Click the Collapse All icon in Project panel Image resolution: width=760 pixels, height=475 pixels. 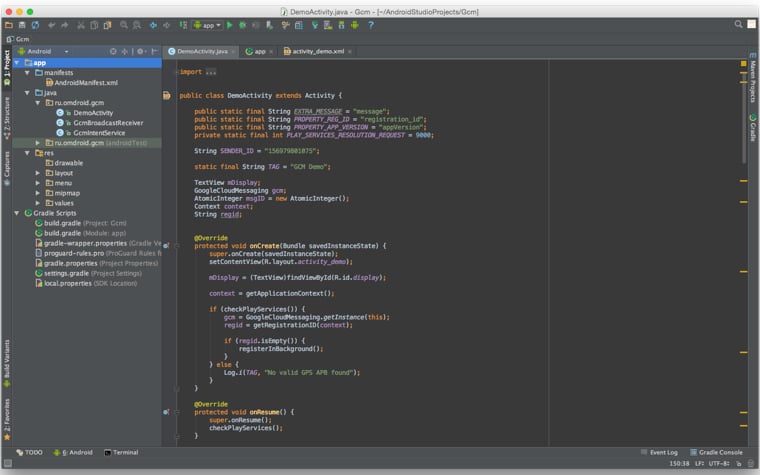(x=125, y=51)
